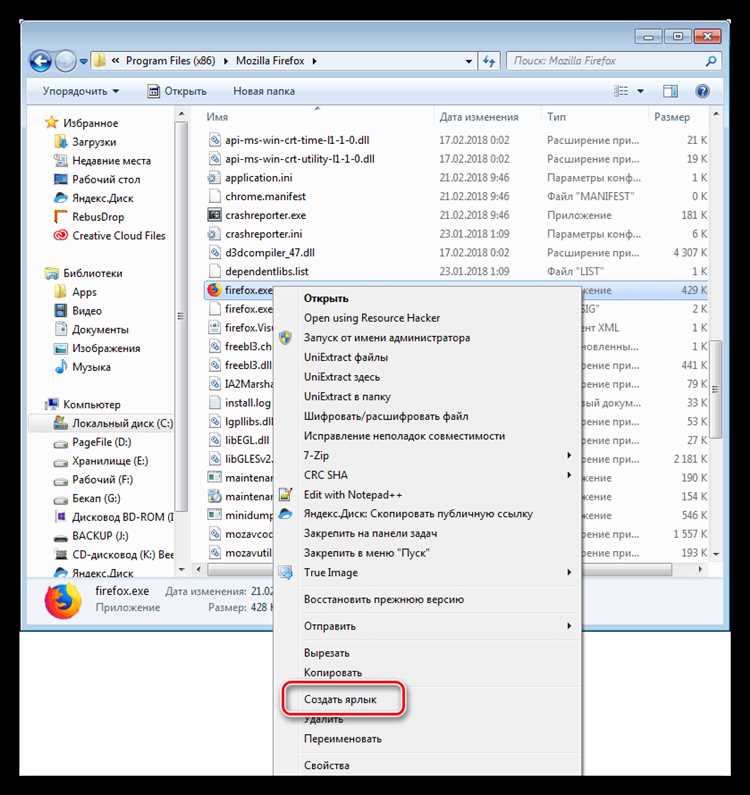This screenshot has width=750, height=795.
Task: Select Библиотеки in the navigation tree
Action: [93, 273]
